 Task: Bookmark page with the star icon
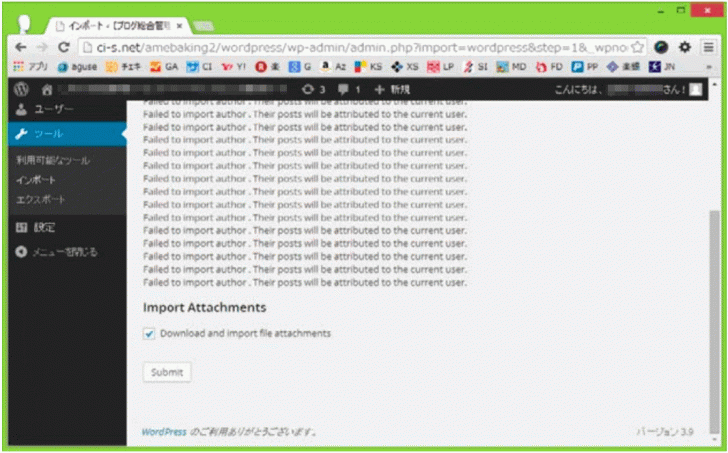637,47
